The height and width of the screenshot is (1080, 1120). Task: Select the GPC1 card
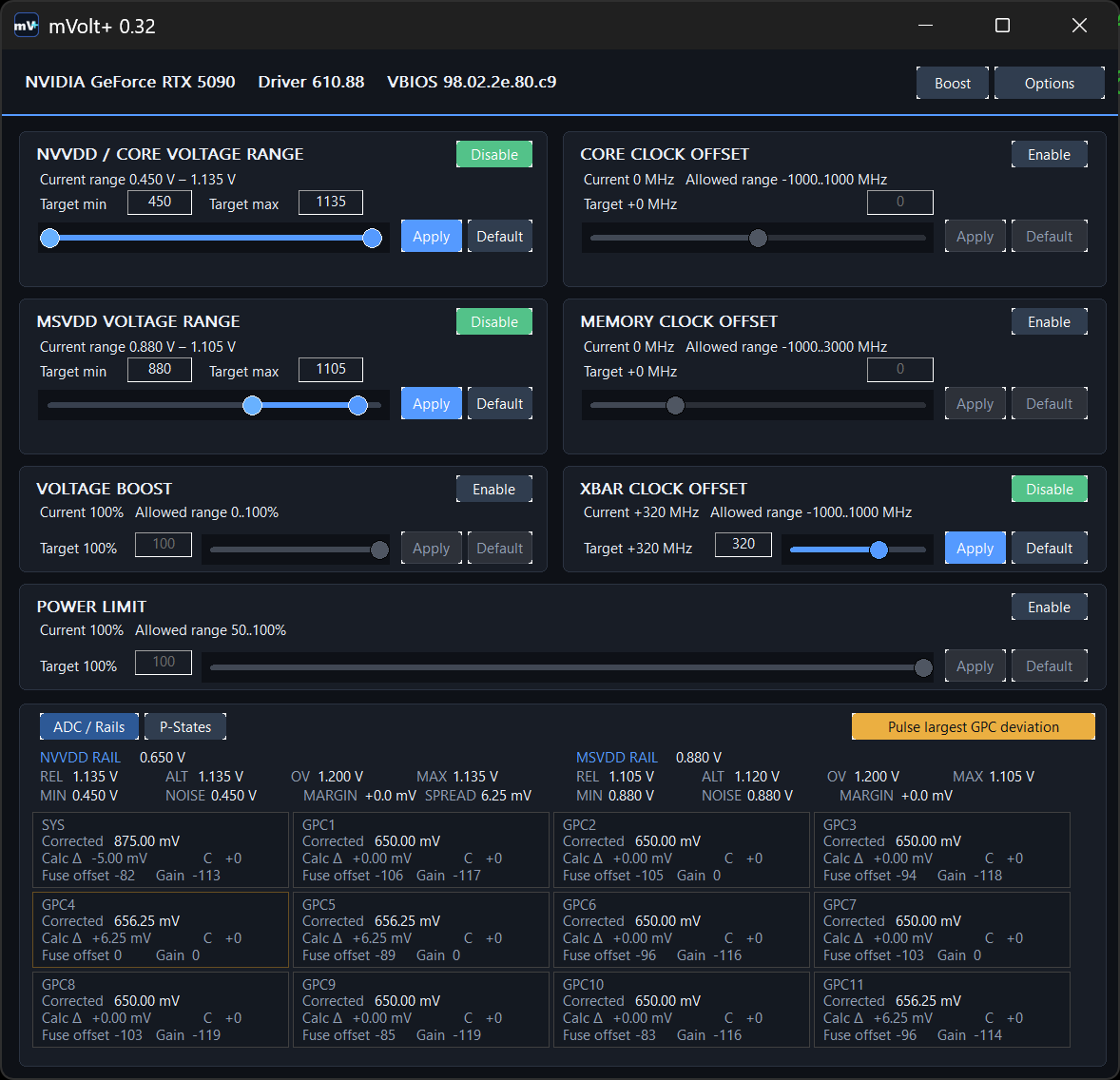coord(421,850)
